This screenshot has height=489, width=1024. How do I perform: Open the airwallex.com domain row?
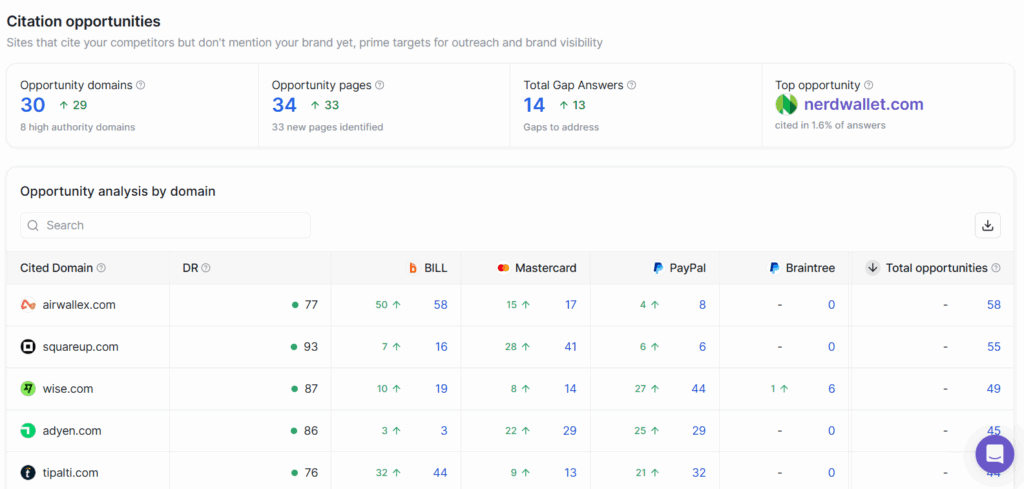coord(79,304)
